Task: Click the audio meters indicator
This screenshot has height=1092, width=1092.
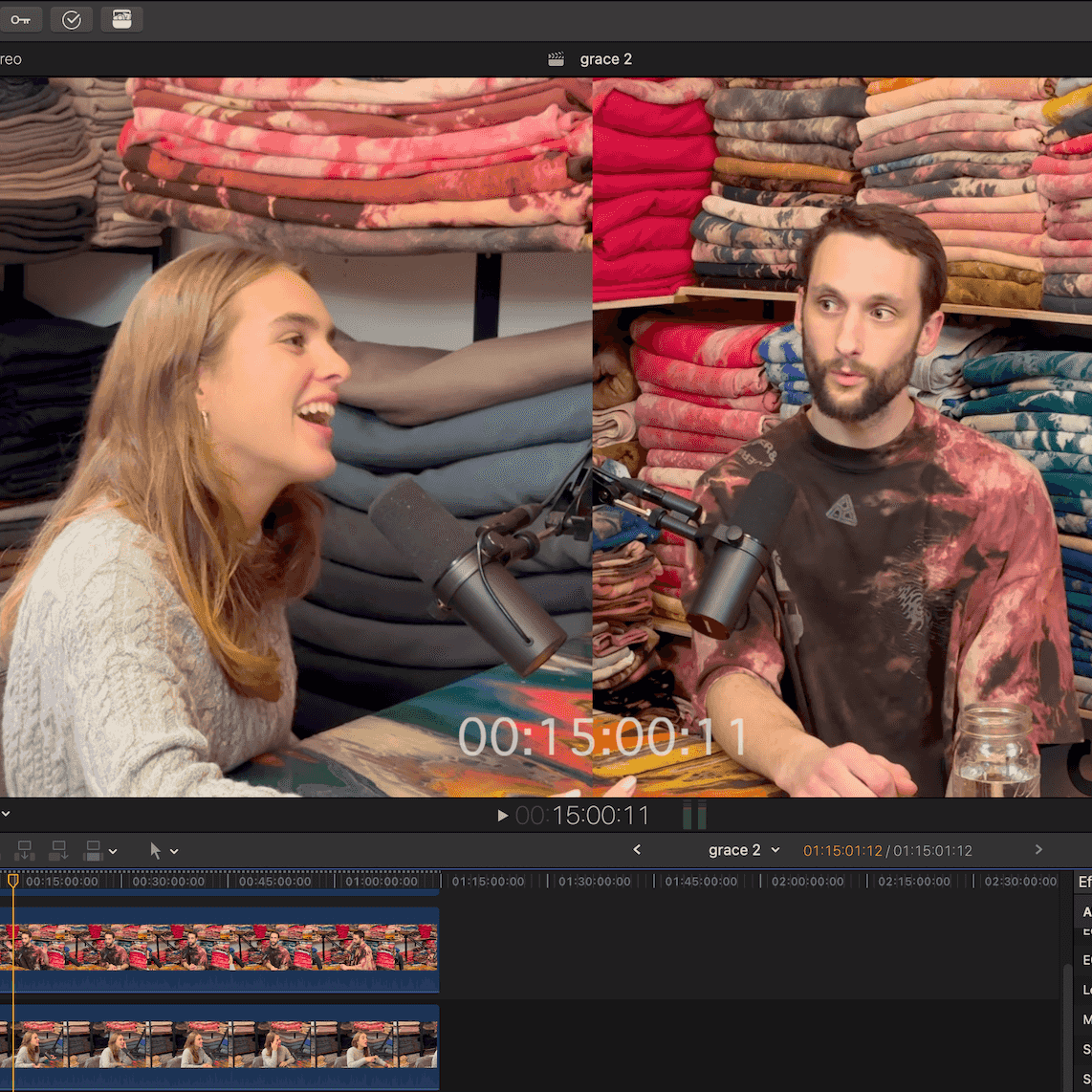Action: pos(694,816)
